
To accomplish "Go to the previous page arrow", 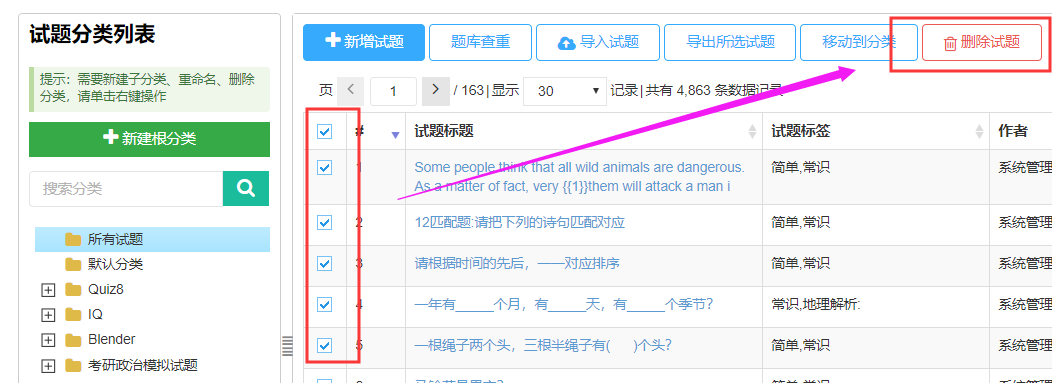I will (350, 91).
